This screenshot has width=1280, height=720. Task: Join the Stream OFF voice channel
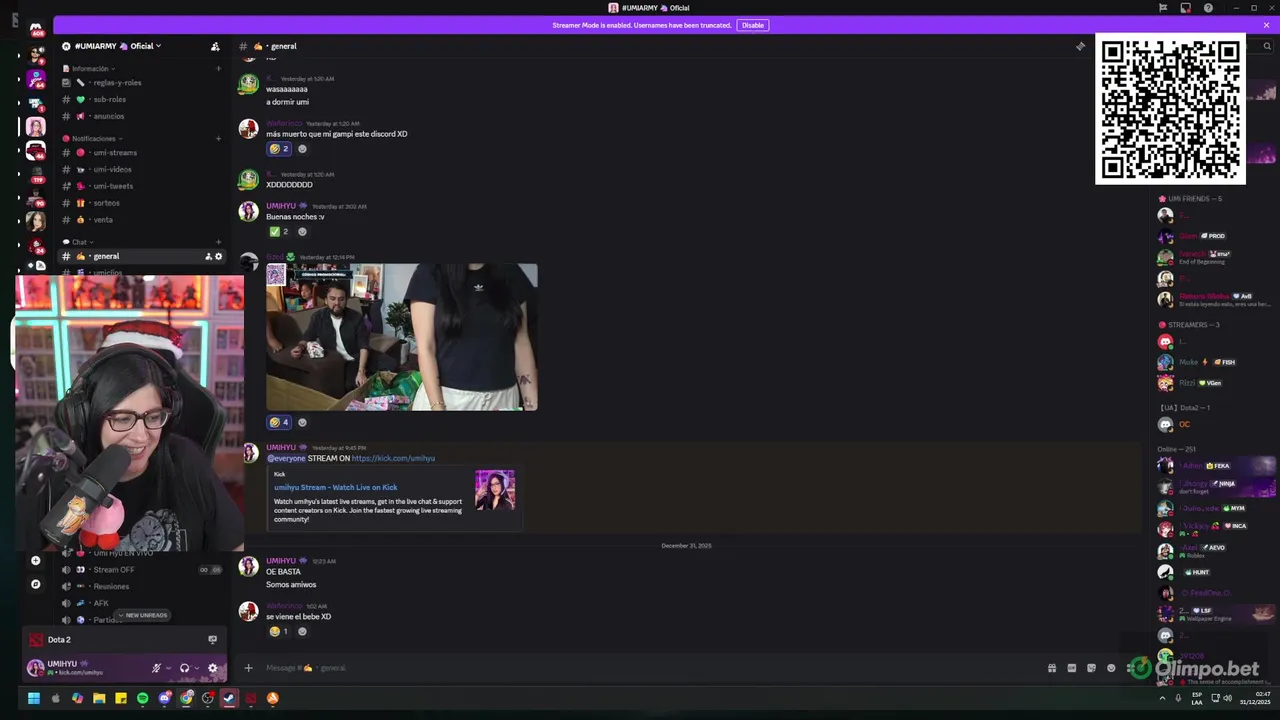pos(140,570)
